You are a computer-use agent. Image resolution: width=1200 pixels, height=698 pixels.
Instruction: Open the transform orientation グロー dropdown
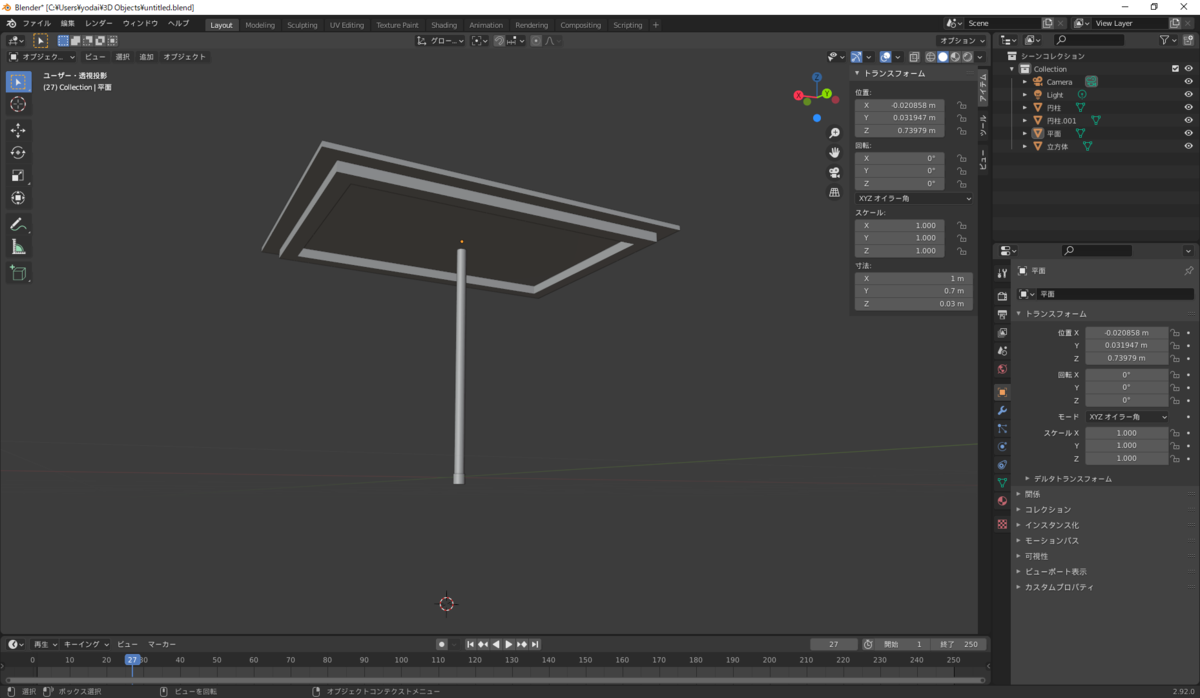441,41
